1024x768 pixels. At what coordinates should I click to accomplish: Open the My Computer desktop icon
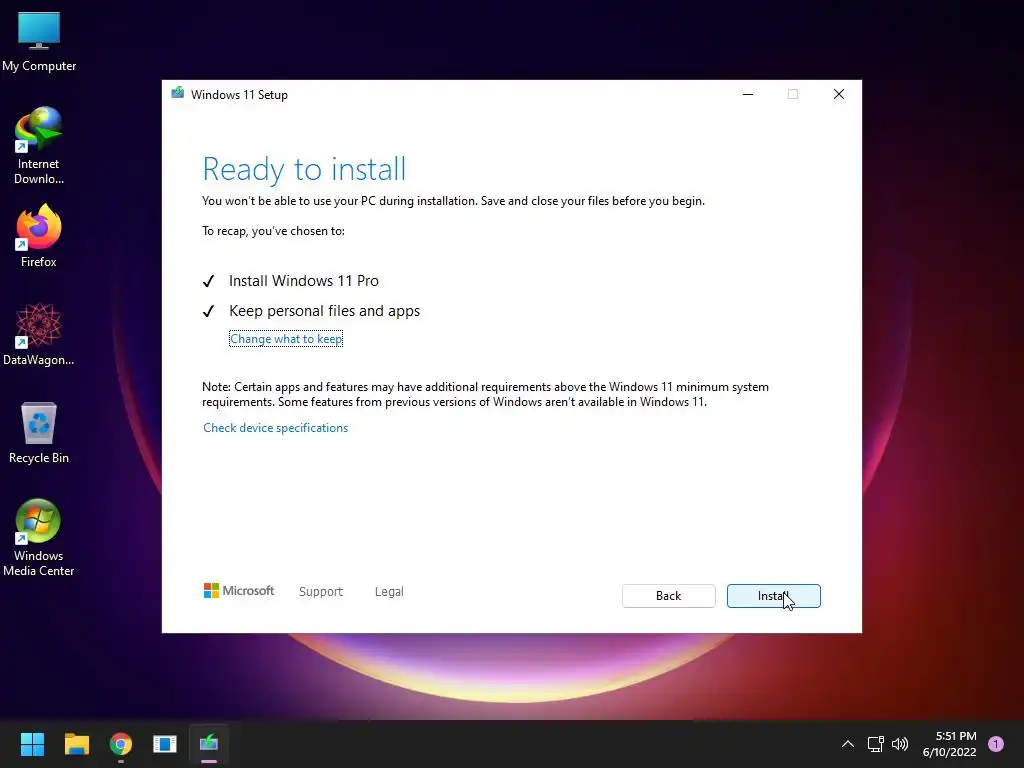pos(39,41)
